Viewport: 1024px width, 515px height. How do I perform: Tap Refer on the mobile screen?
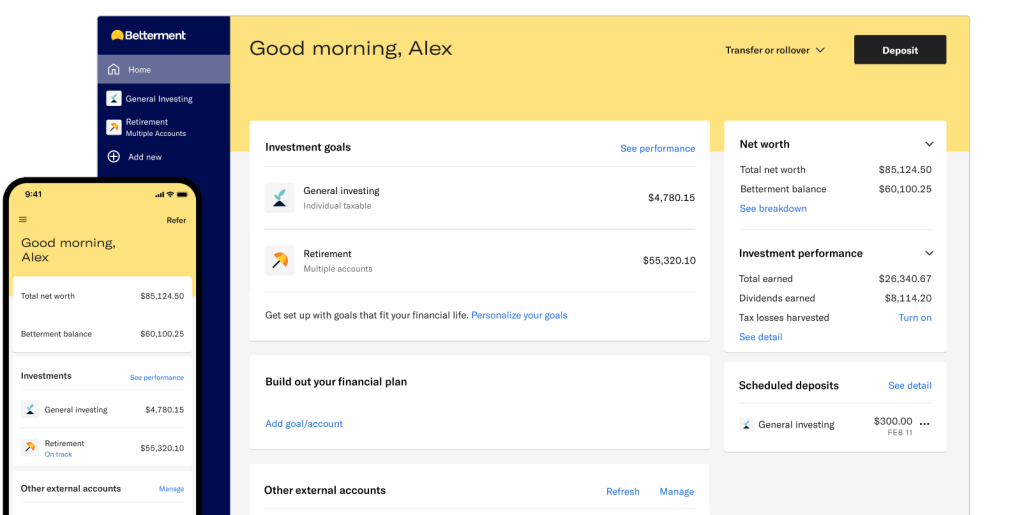coord(176,220)
